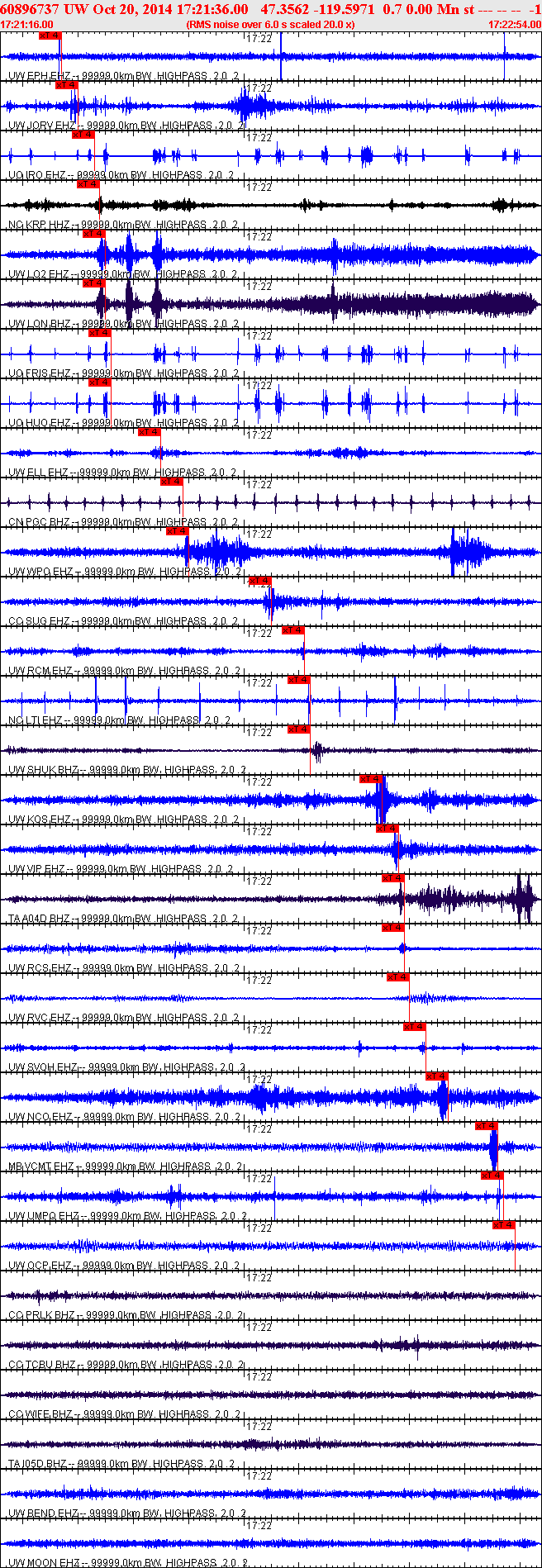This screenshot has height=1568, width=542.
Task: Click the red pick flag on KOS trace
Action: pos(370,779)
